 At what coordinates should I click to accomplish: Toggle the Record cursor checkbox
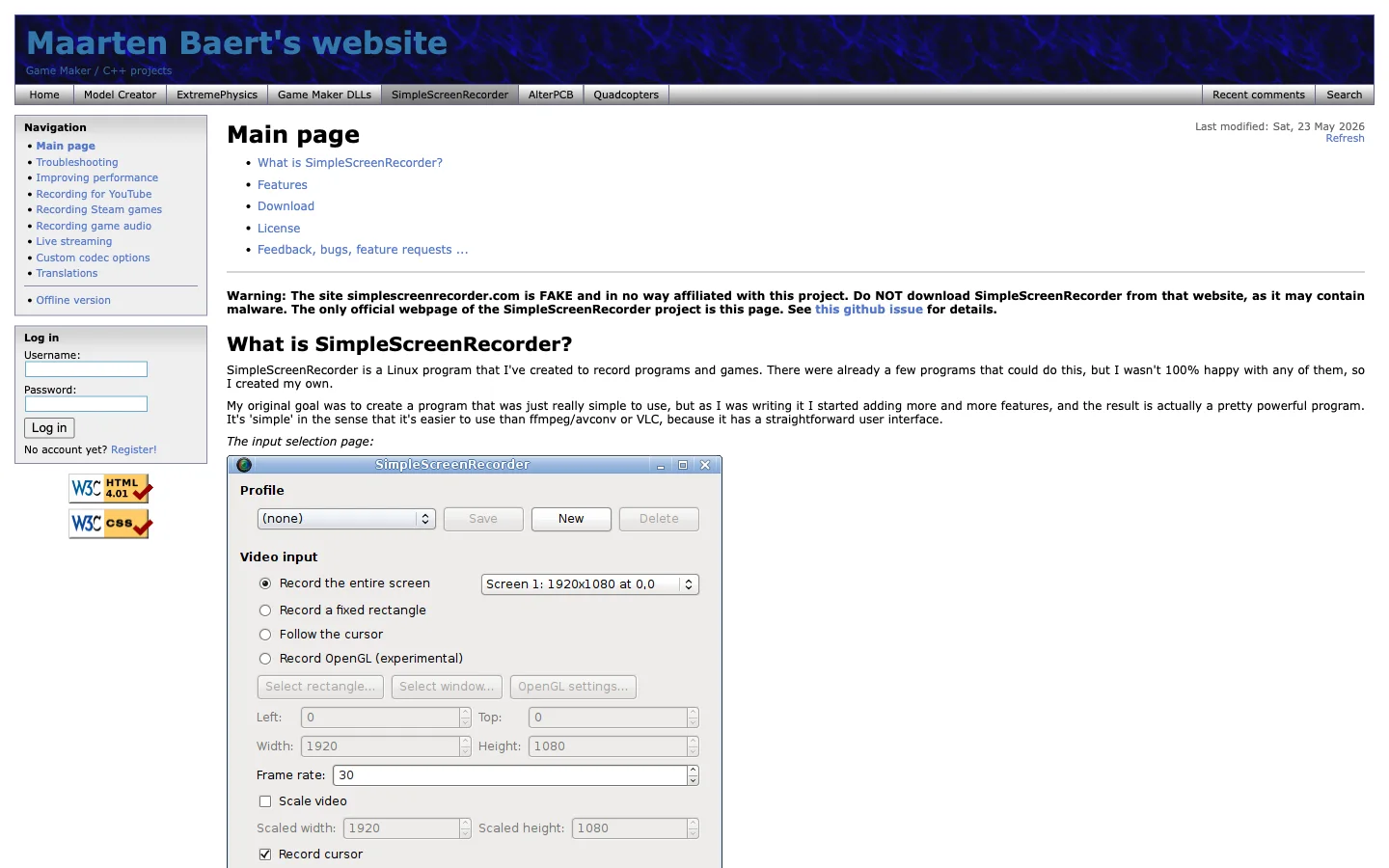pyautogui.click(x=265, y=854)
